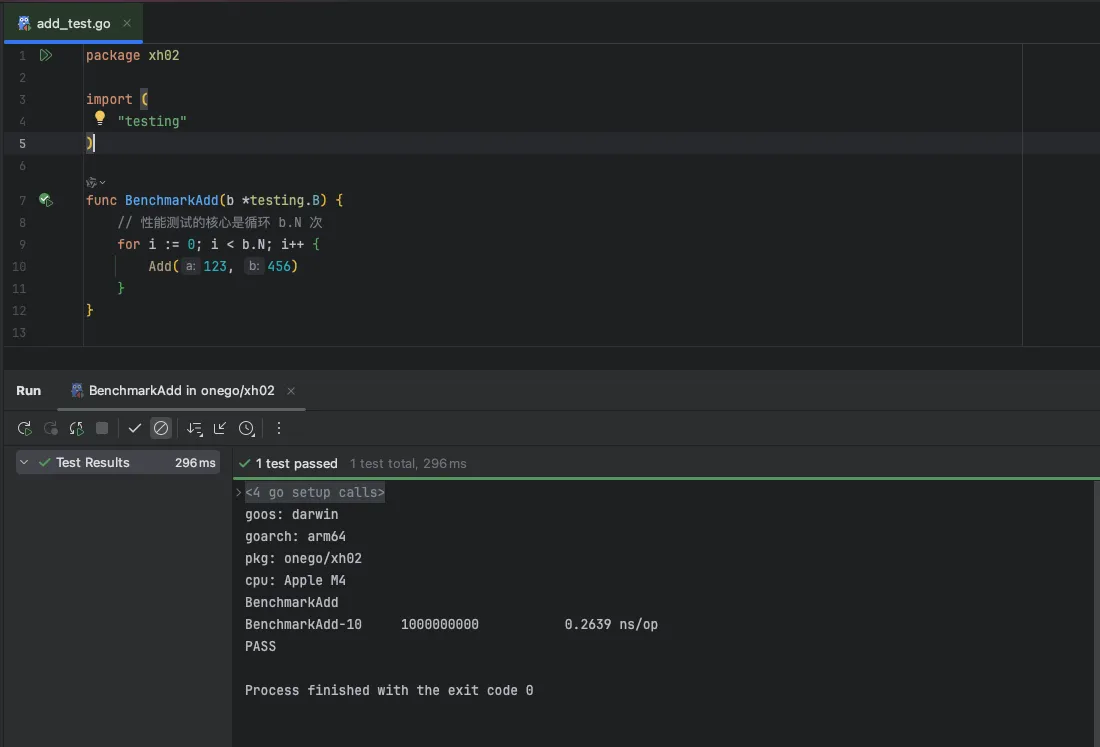Select the BenchmarkAdd in onego/xh02 run tab
1100x747 pixels.
(180, 391)
